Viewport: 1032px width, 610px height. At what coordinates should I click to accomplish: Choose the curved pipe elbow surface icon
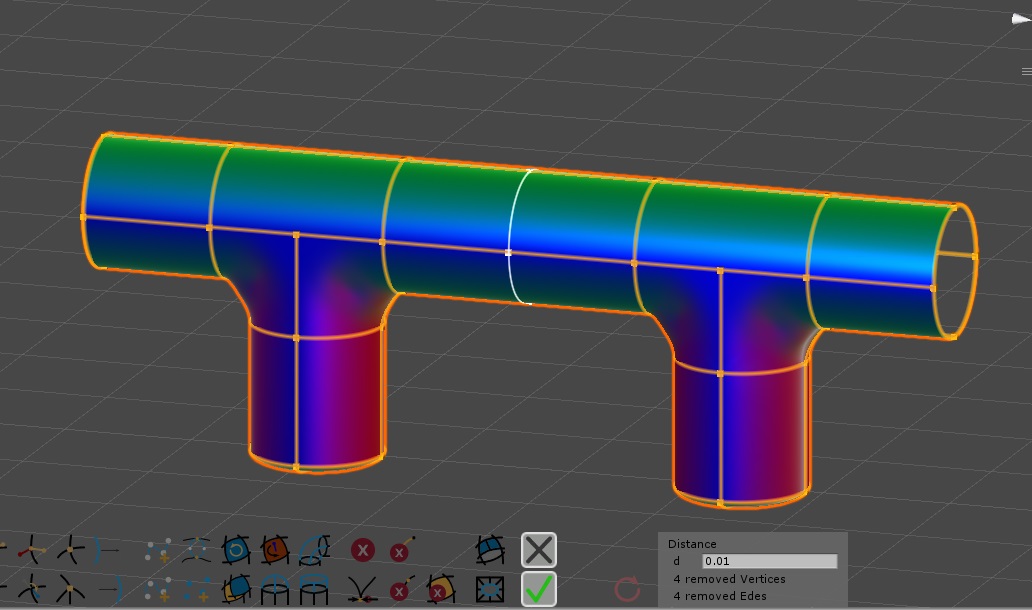[x=314, y=550]
